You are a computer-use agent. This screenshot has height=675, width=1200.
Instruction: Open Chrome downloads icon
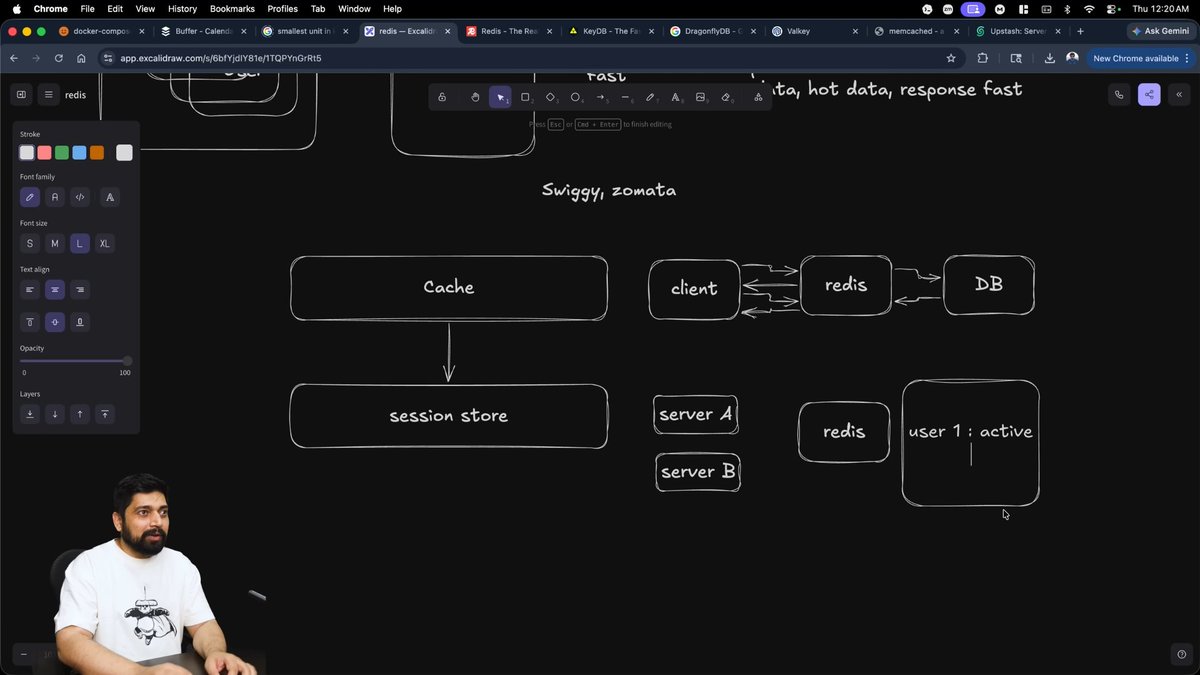coord(1049,58)
